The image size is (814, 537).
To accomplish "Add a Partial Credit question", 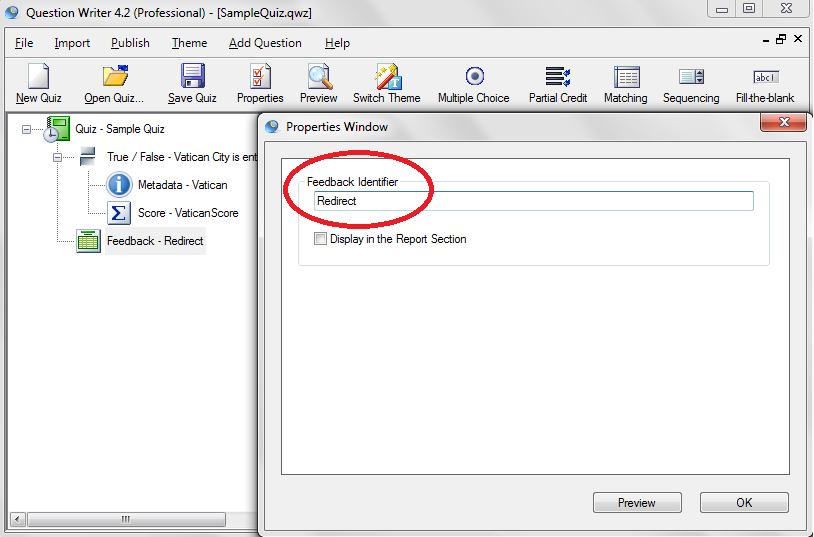I will [558, 76].
